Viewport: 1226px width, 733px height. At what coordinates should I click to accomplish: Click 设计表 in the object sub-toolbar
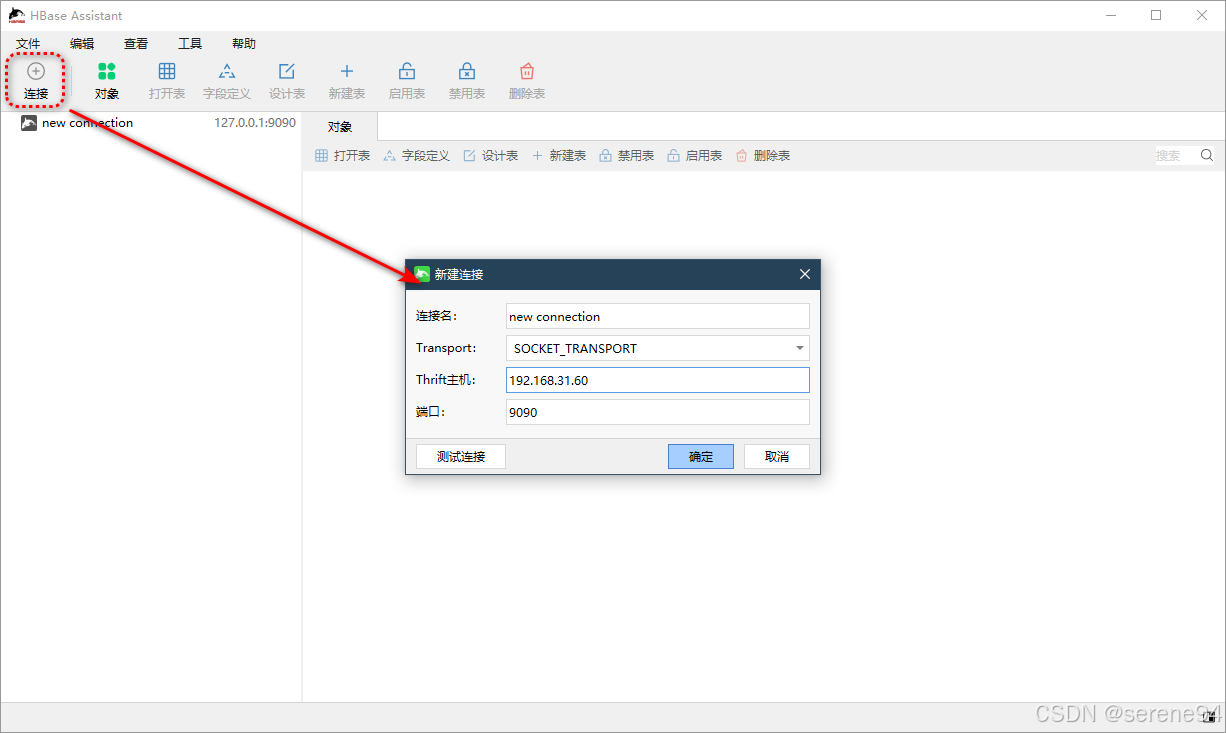point(490,156)
